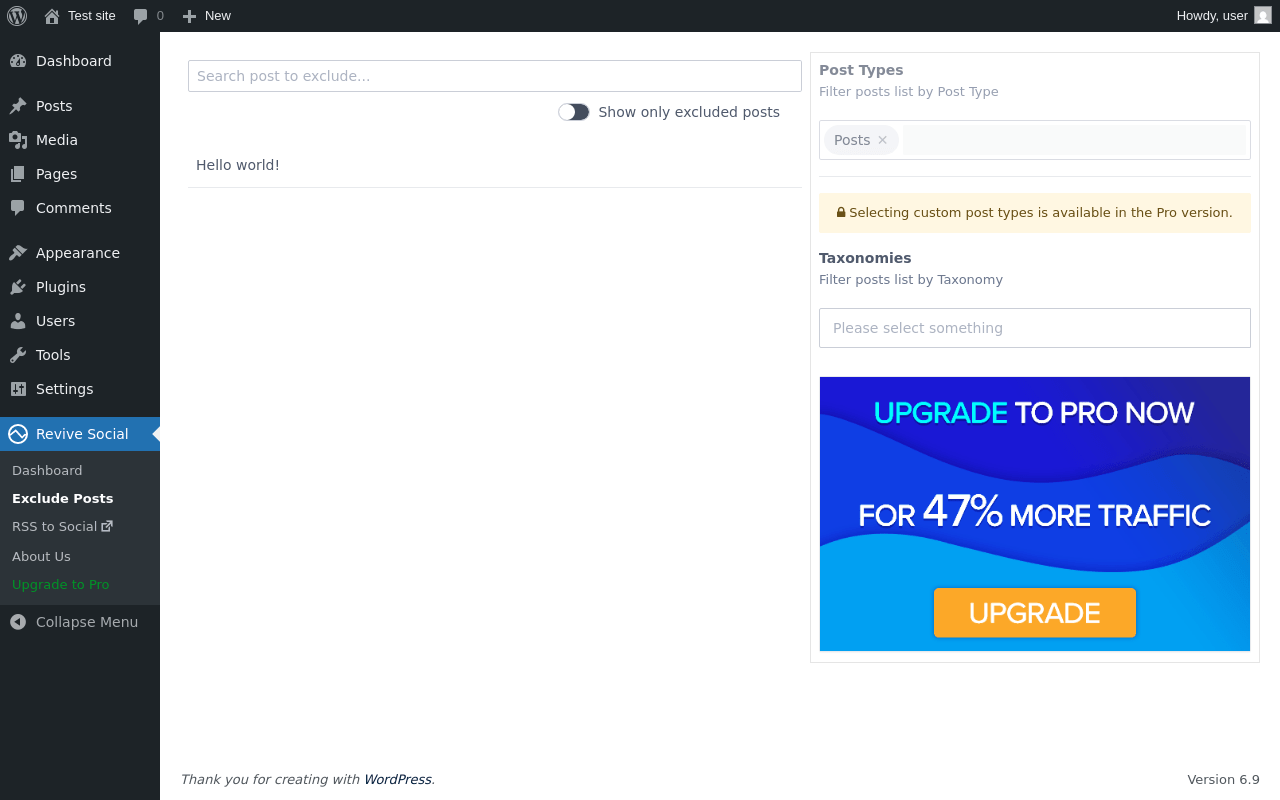The width and height of the screenshot is (1280, 800).
Task: Click the Tools wrench icon
Action: pyautogui.click(x=18, y=355)
